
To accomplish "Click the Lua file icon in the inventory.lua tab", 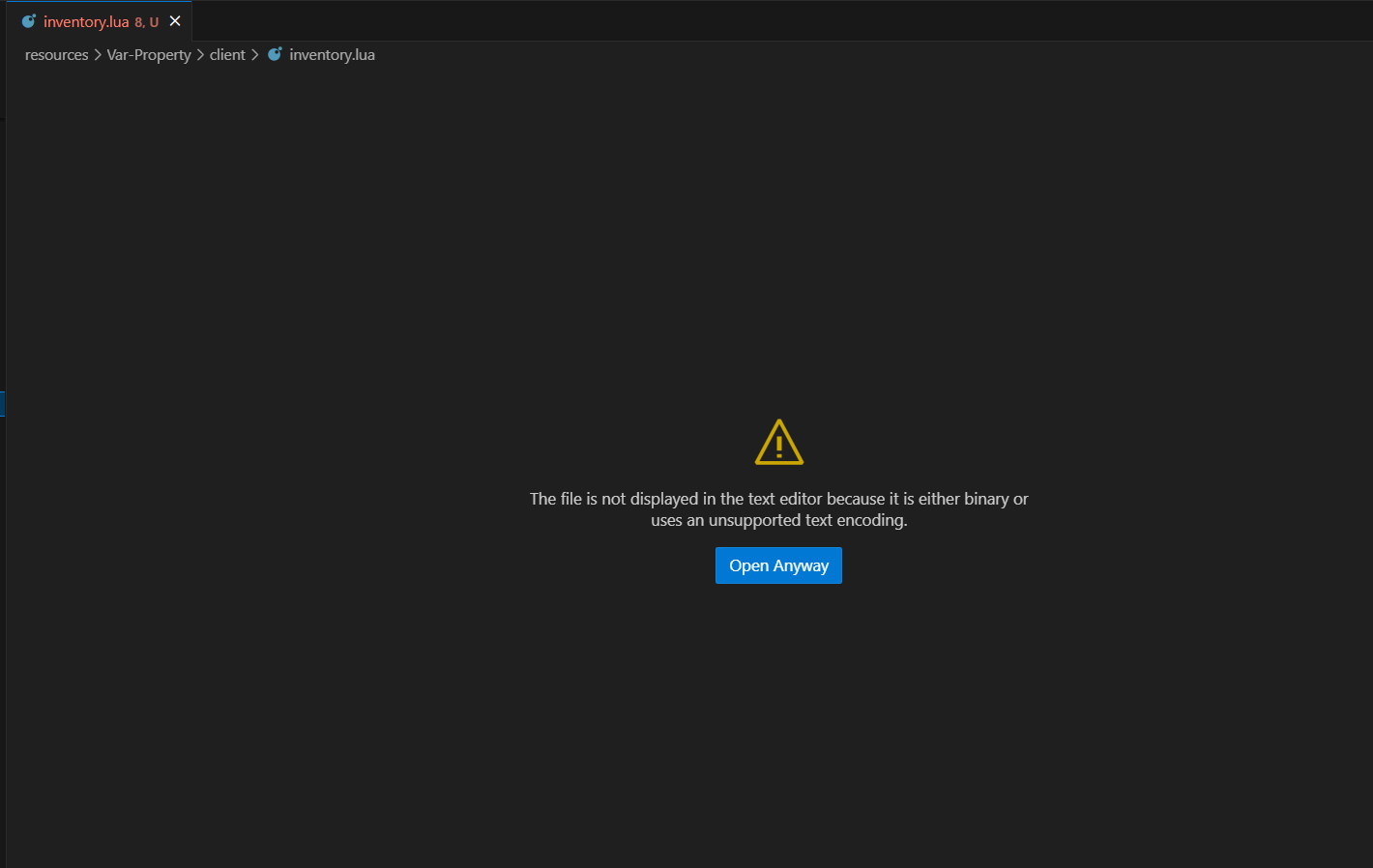I will coord(29,21).
